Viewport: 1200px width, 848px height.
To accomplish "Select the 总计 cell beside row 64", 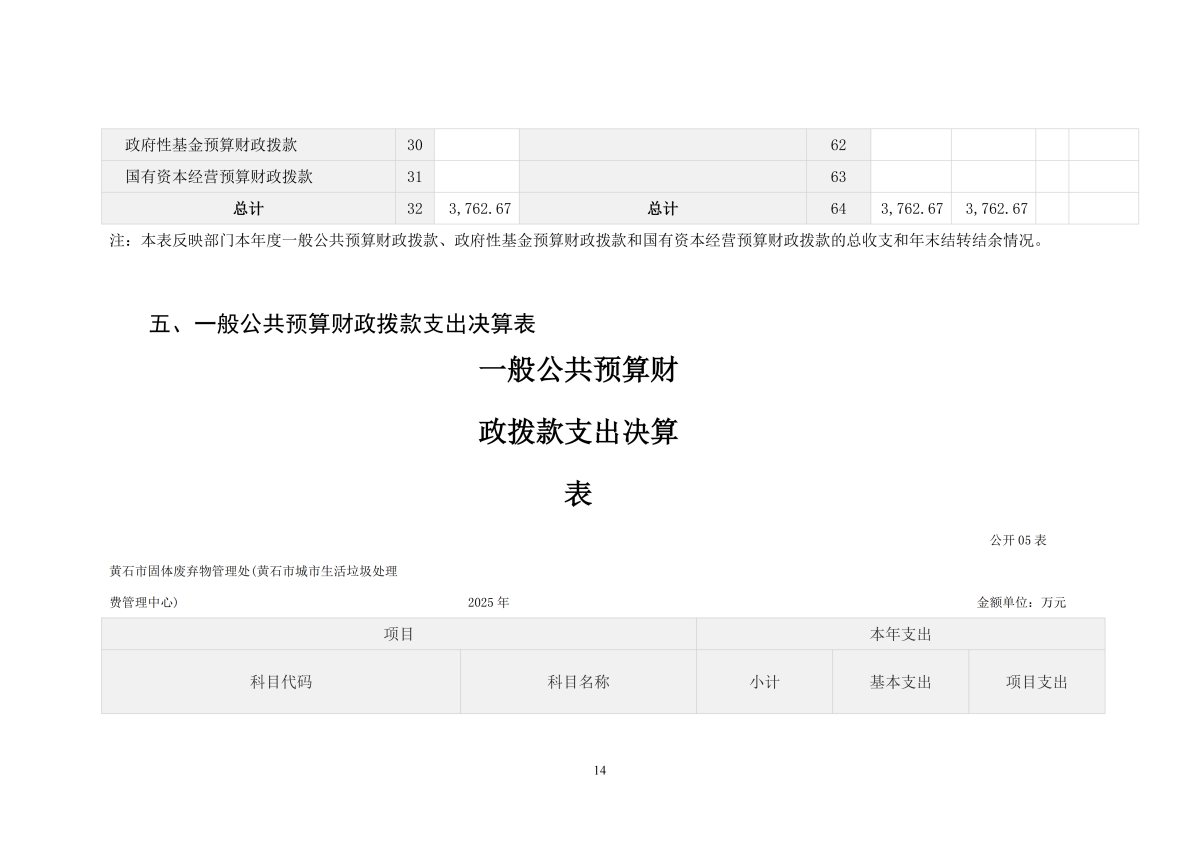I will [662, 209].
